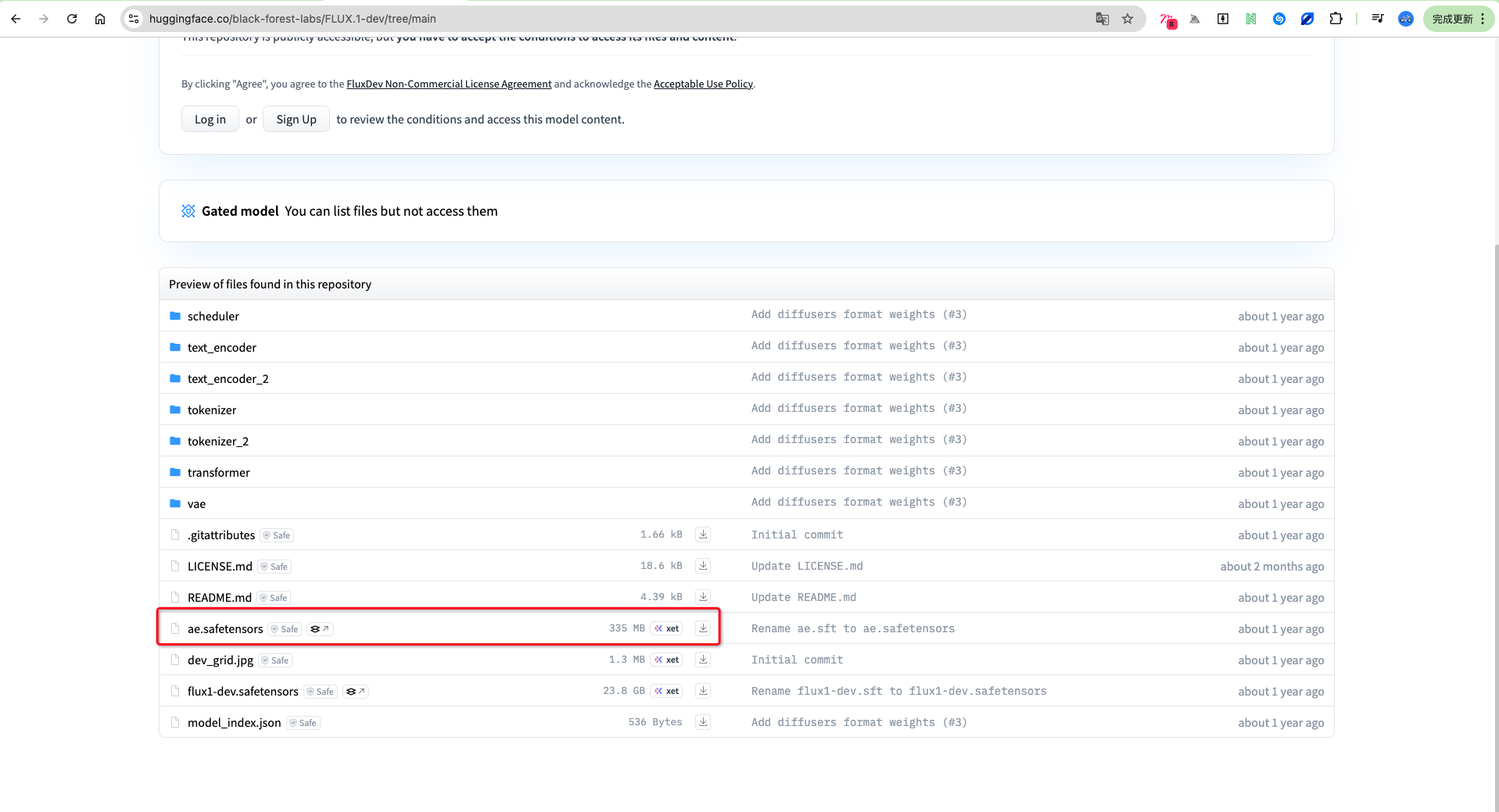This screenshot has height=812, width=1499.
Task: Bookmark this page with the star icon
Action: pyautogui.click(x=1128, y=19)
